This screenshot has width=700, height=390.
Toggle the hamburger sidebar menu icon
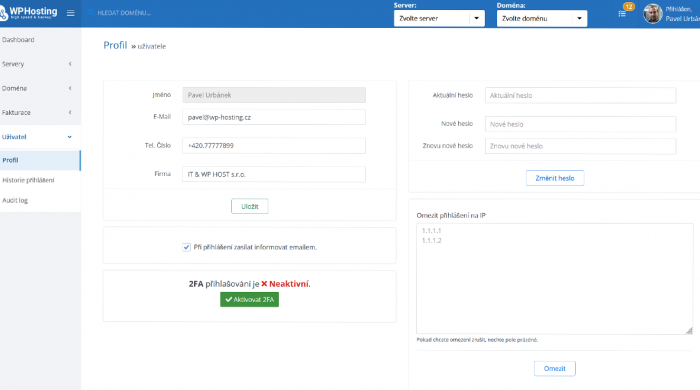click(x=71, y=13)
